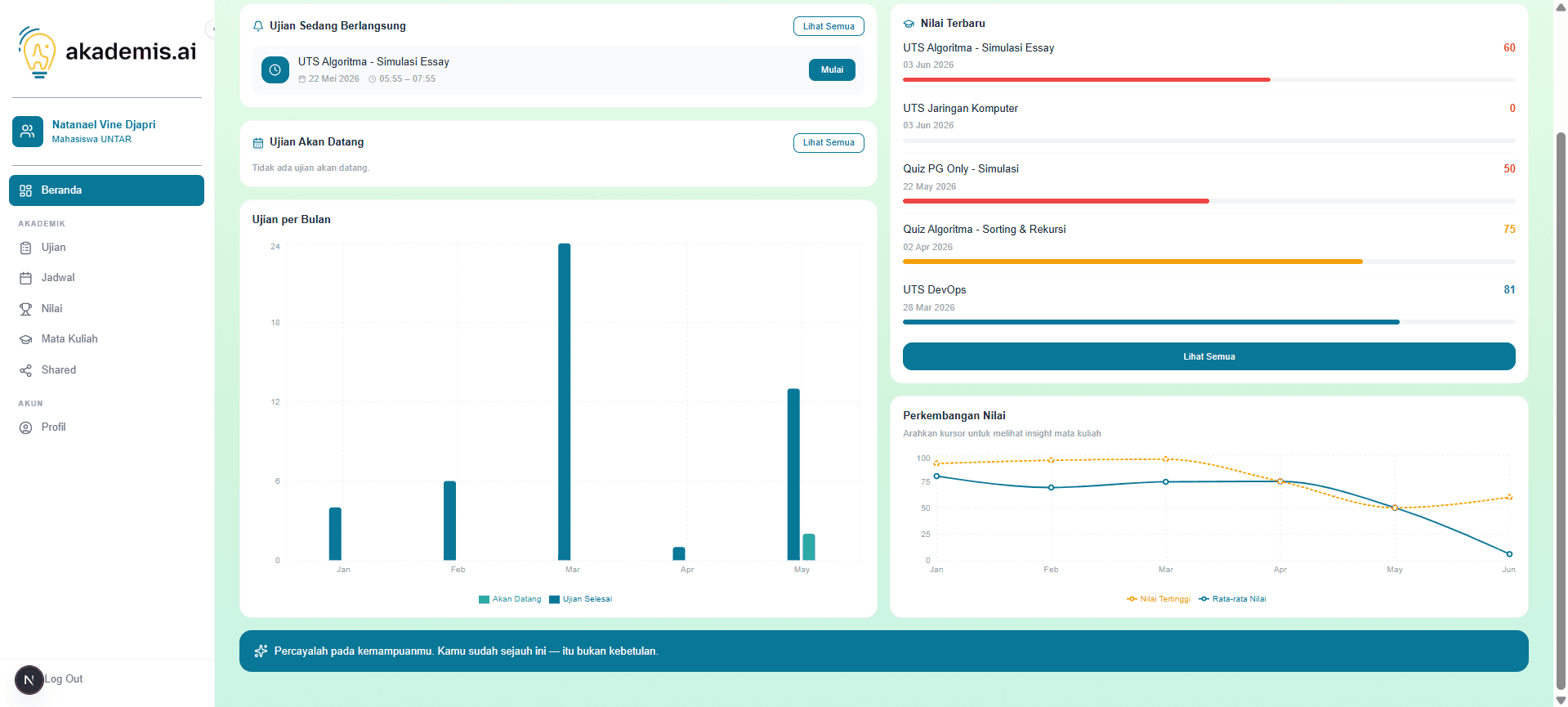Click the Profil user circle icon

pyautogui.click(x=25, y=427)
